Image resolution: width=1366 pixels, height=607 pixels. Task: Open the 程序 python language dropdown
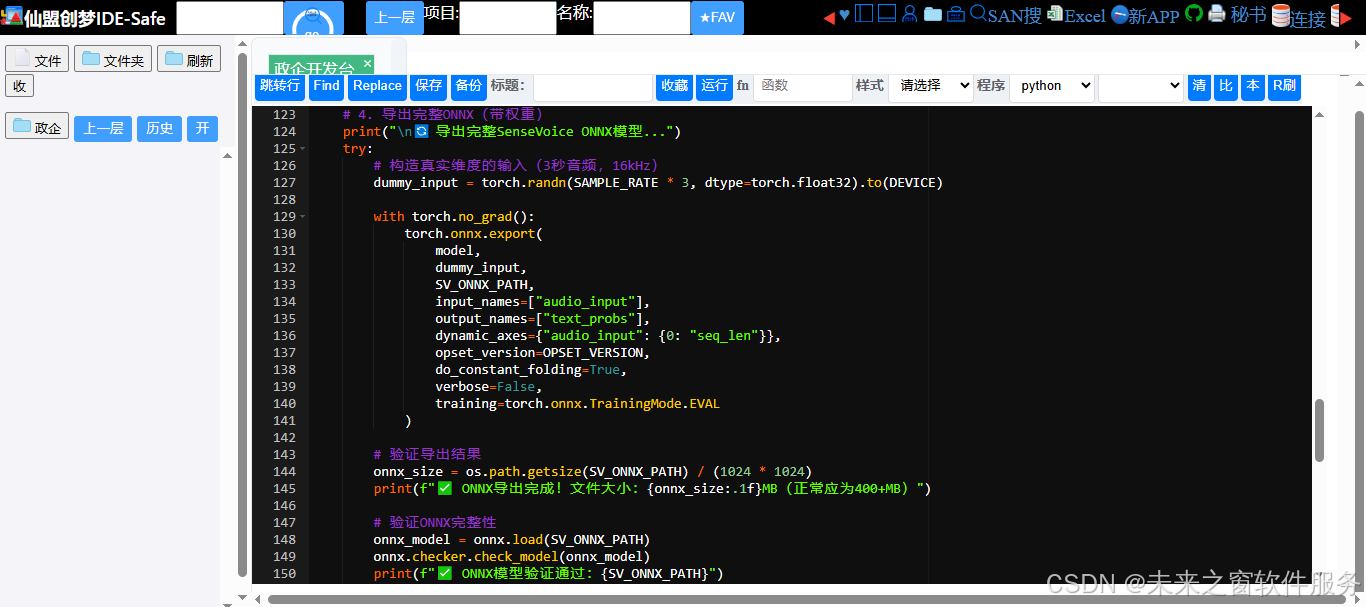pyautogui.click(x=1052, y=86)
